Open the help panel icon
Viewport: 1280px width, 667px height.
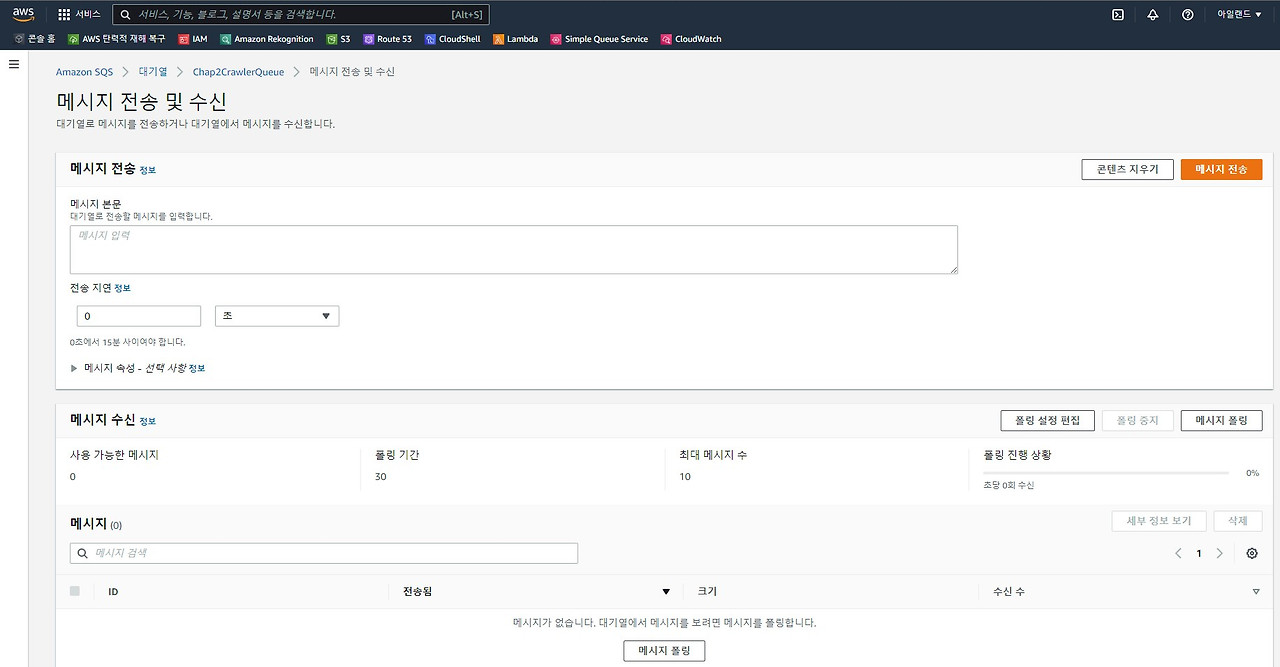(1188, 14)
